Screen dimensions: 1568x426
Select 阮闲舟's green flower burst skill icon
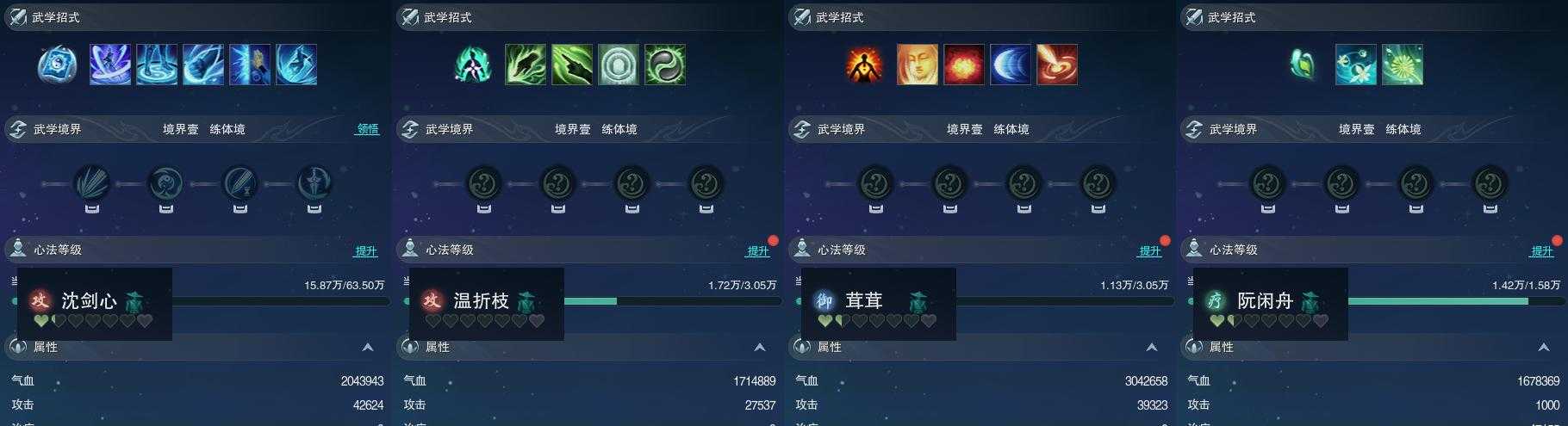pyautogui.click(x=1403, y=65)
